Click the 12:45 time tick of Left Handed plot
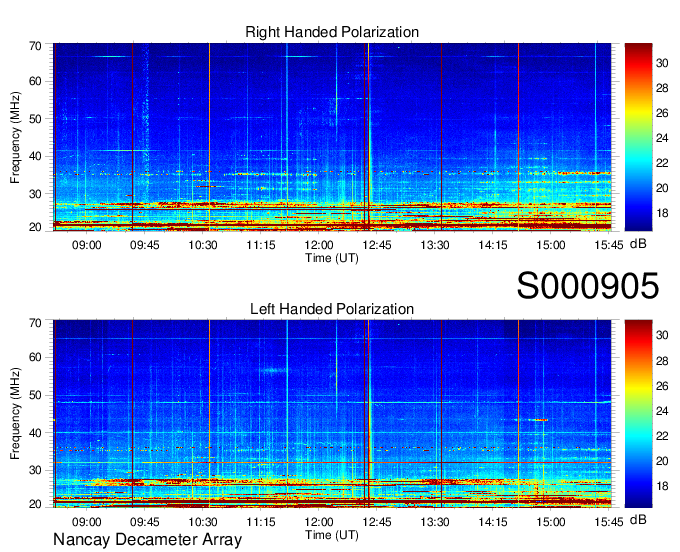 [377, 522]
